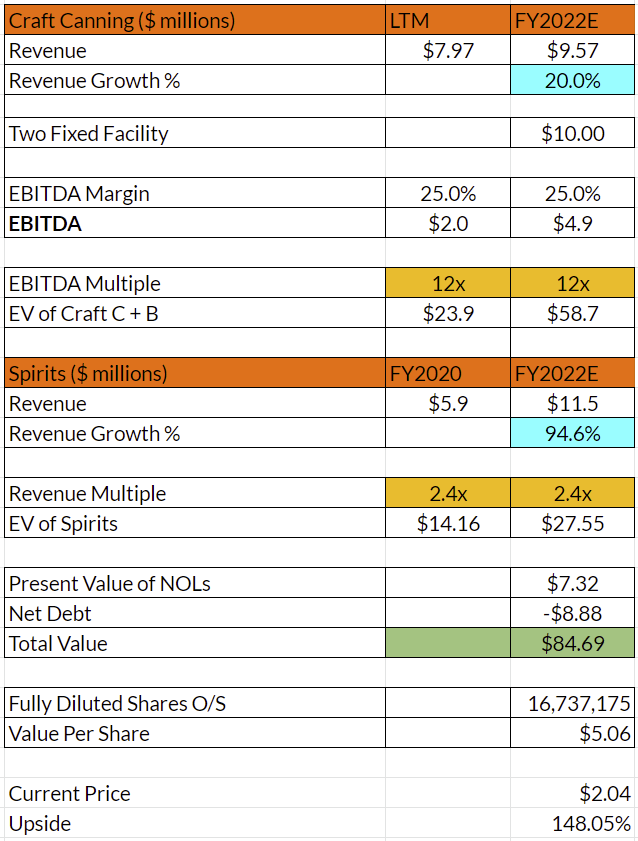This screenshot has width=638, height=841.
Task: Select the 'Current Price' label
Action: click(x=69, y=794)
